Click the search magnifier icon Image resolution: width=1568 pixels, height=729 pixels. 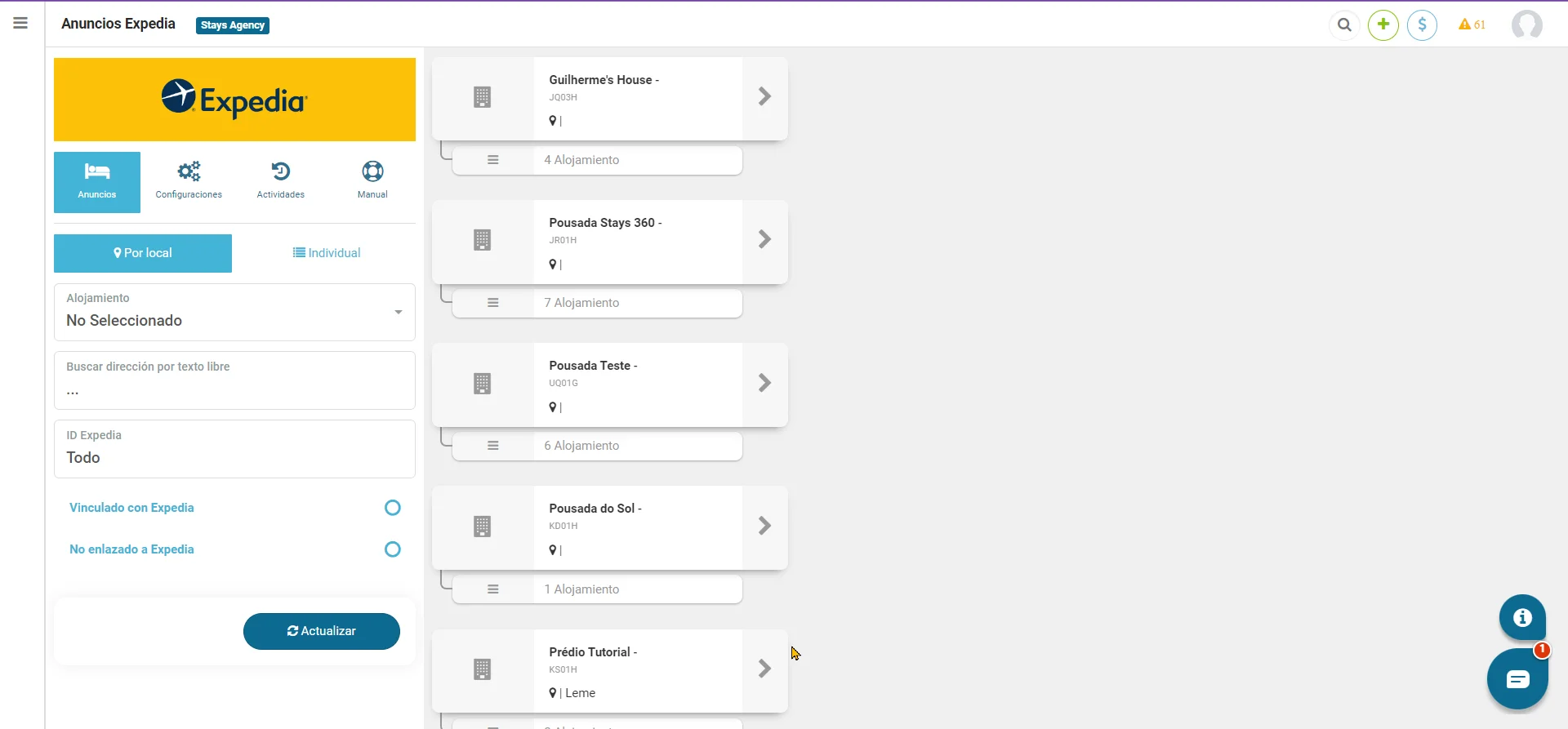tap(1344, 25)
